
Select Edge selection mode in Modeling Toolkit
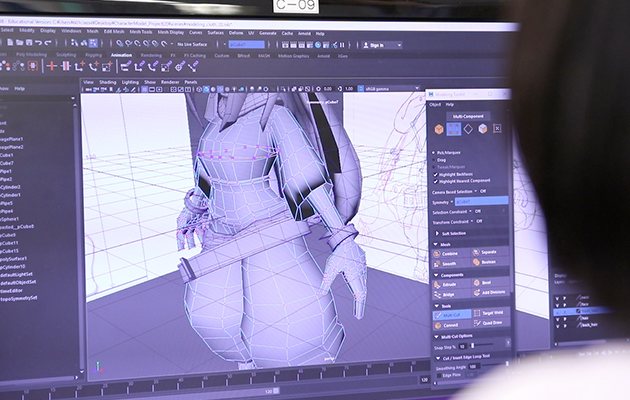(x=468, y=129)
